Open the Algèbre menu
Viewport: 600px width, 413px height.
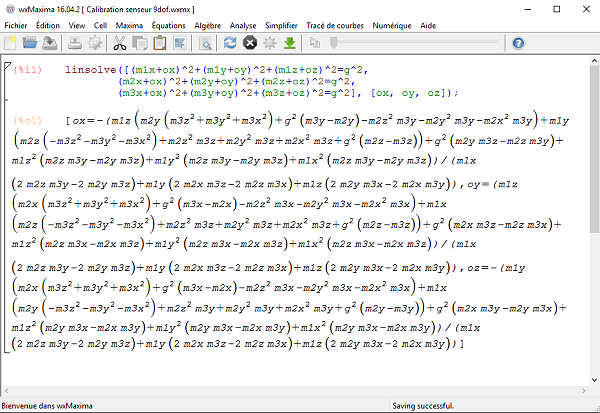[x=207, y=26]
